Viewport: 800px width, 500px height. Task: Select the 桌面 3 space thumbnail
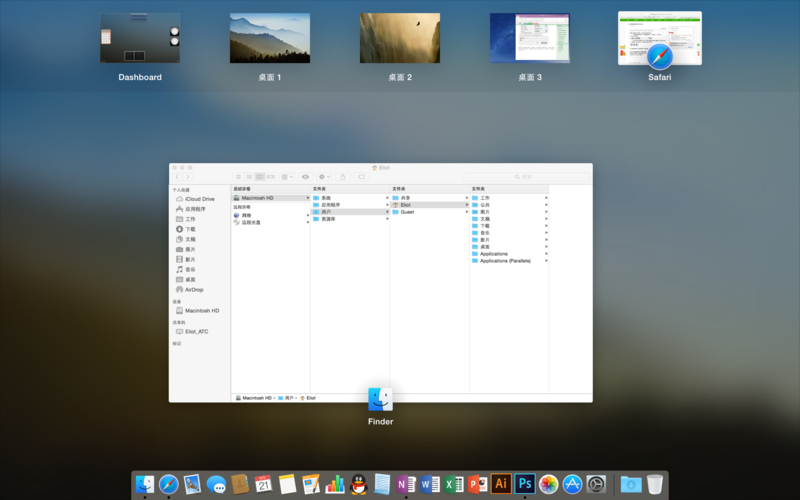(530, 38)
